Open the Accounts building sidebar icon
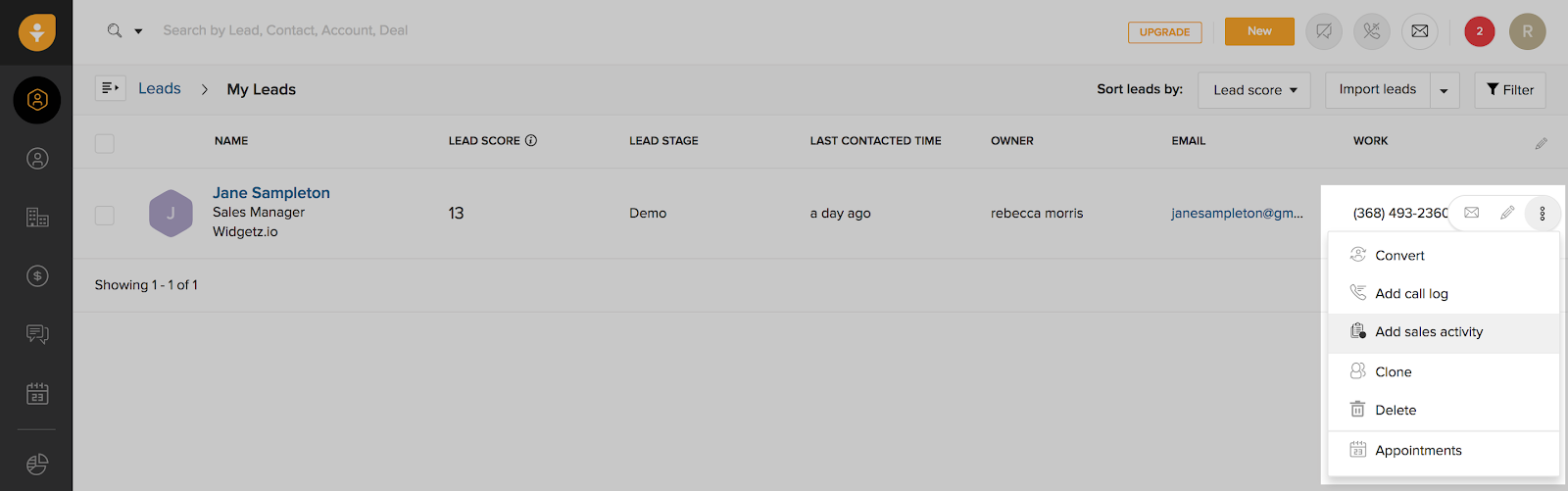The width and height of the screenshot is (1568, 491). coord(37,218)
